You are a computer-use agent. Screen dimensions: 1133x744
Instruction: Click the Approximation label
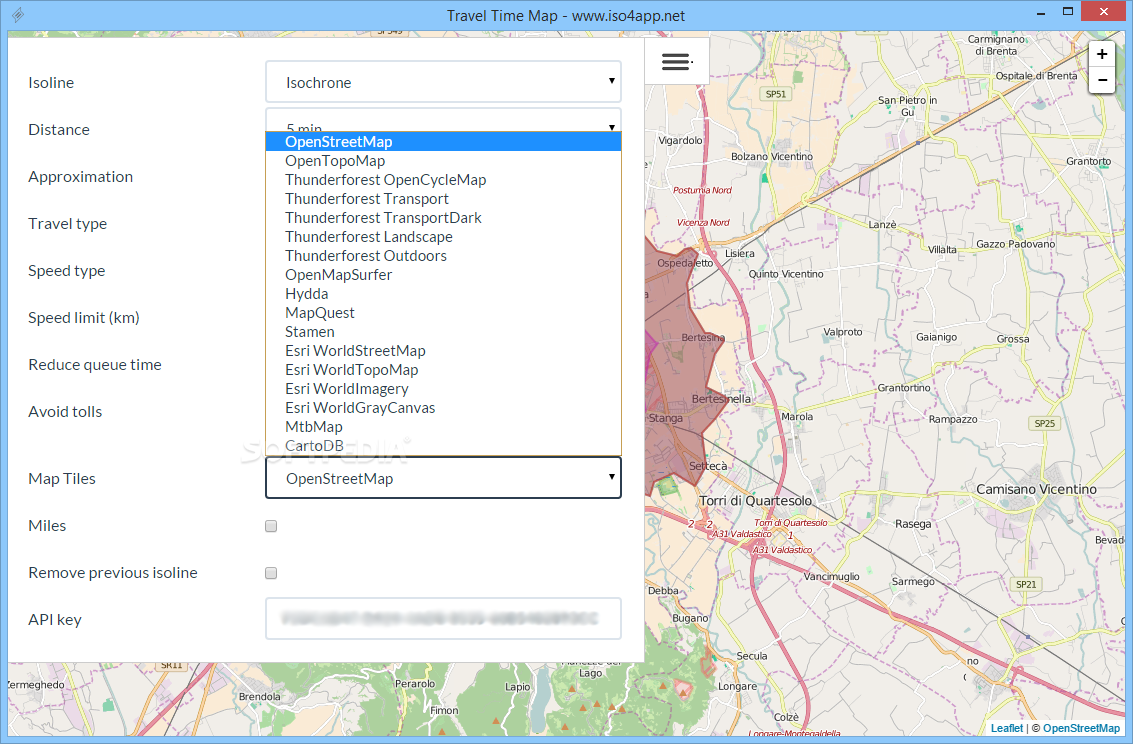coord(80,177)
